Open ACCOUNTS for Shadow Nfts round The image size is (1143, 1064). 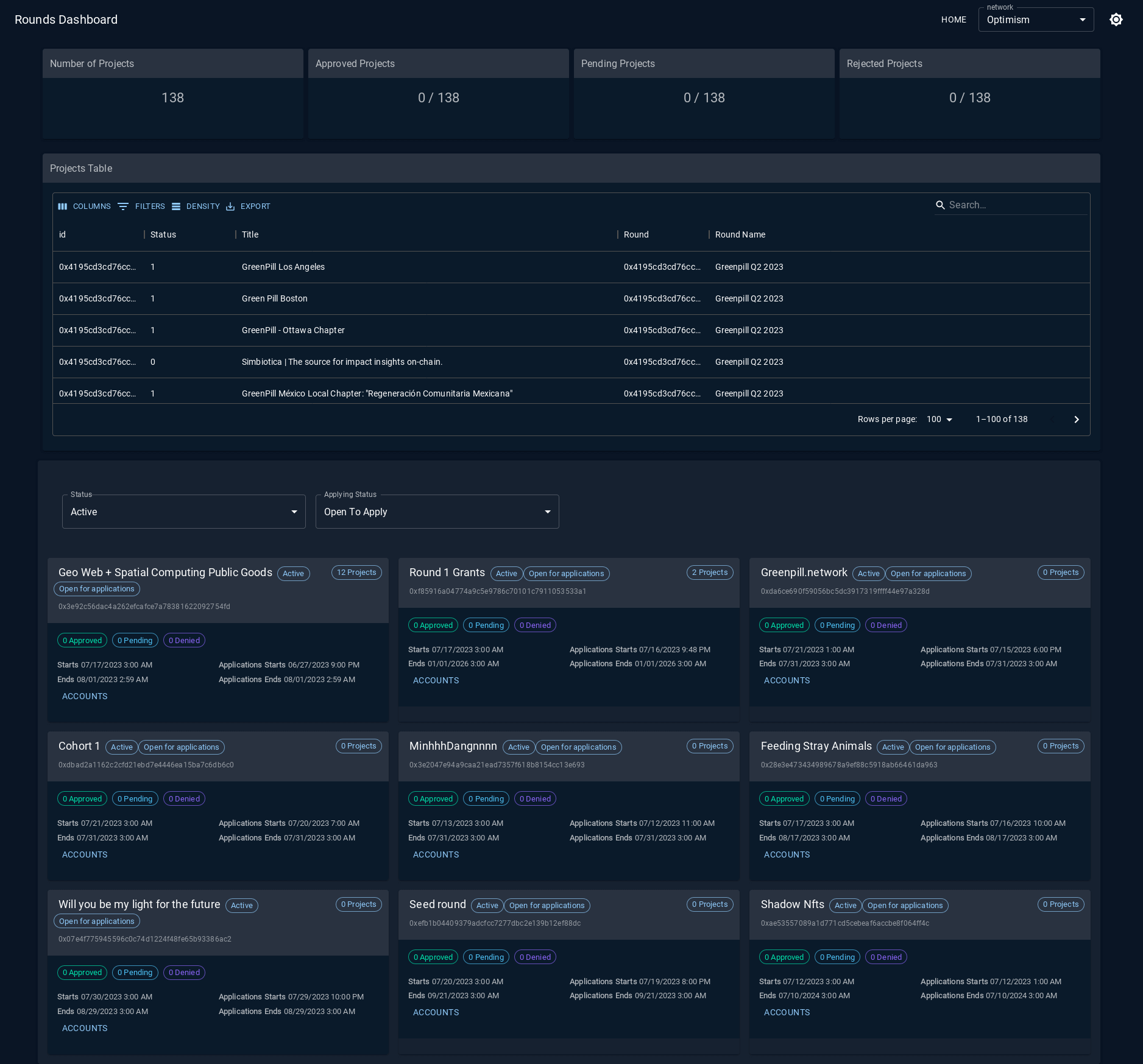click(x=787, y=1012)
